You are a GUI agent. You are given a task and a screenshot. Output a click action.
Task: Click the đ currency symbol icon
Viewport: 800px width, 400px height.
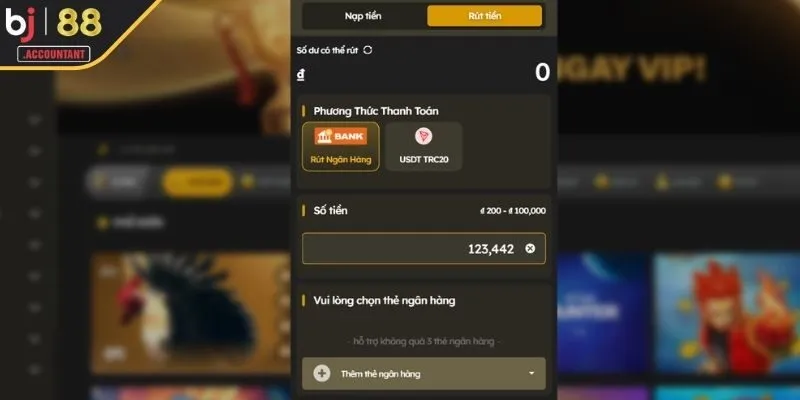click(x=301, y=74)
